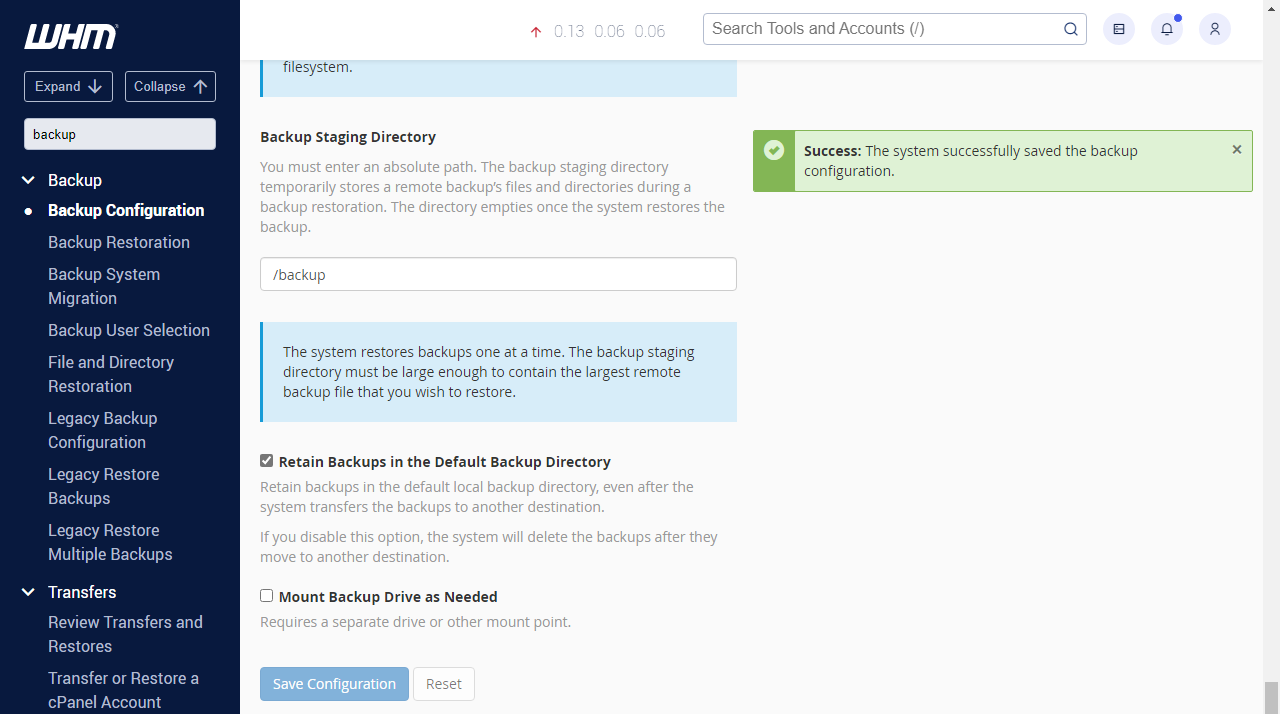Click the red load average arrow icon

point(535,31)
